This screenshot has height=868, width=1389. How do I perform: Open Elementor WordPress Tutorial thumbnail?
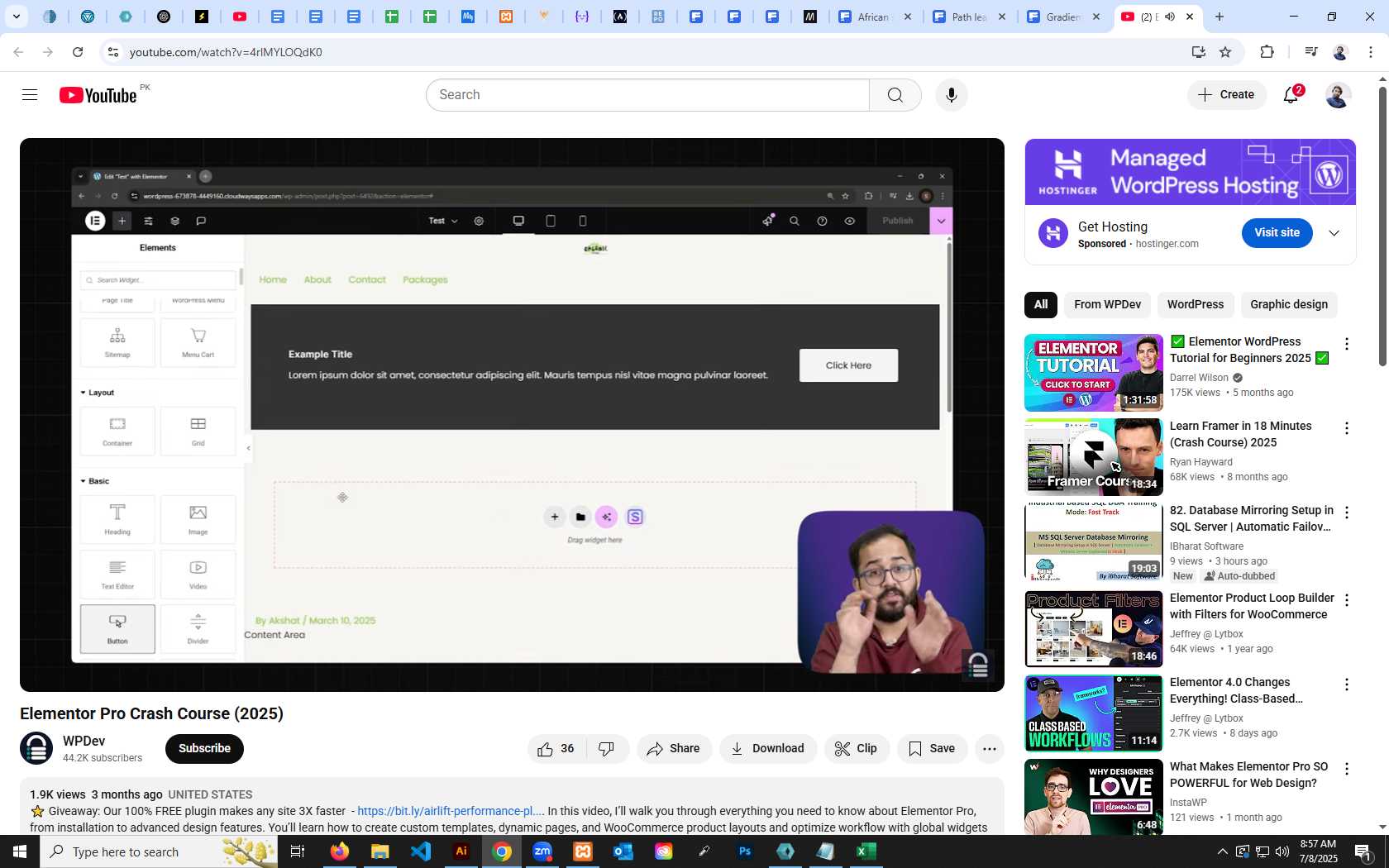pyautogui.click(x=1094, y=373)
